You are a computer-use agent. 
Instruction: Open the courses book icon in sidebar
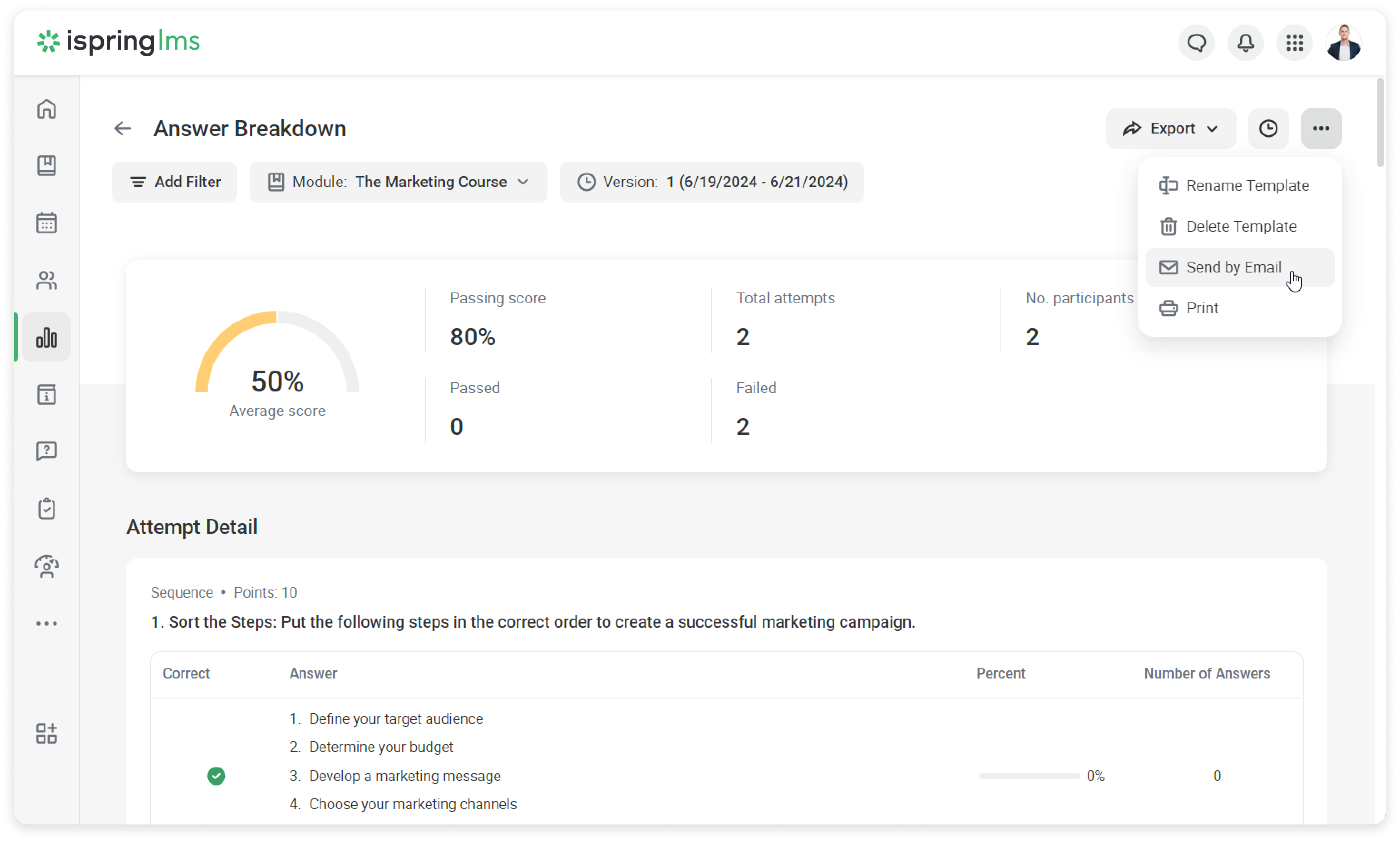tap(47, 166)
